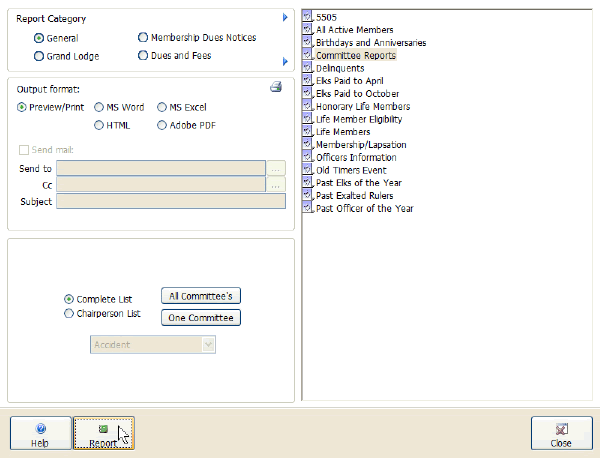The height and width of the screenshot is (458, 600).
Task: Open the Accident committee dropdown
Action: 208,344
